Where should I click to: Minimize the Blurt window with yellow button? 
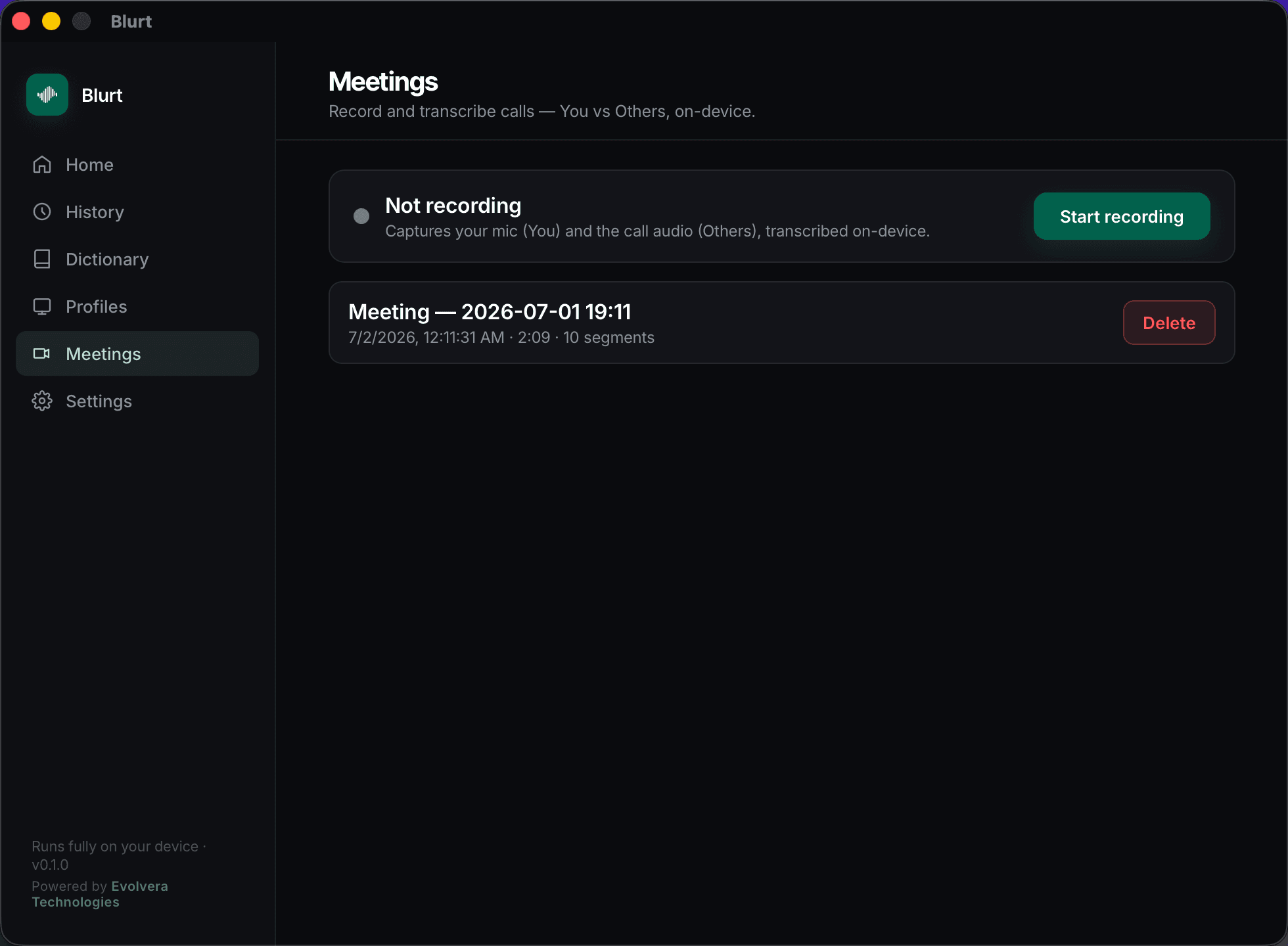(x=51, y=21)
